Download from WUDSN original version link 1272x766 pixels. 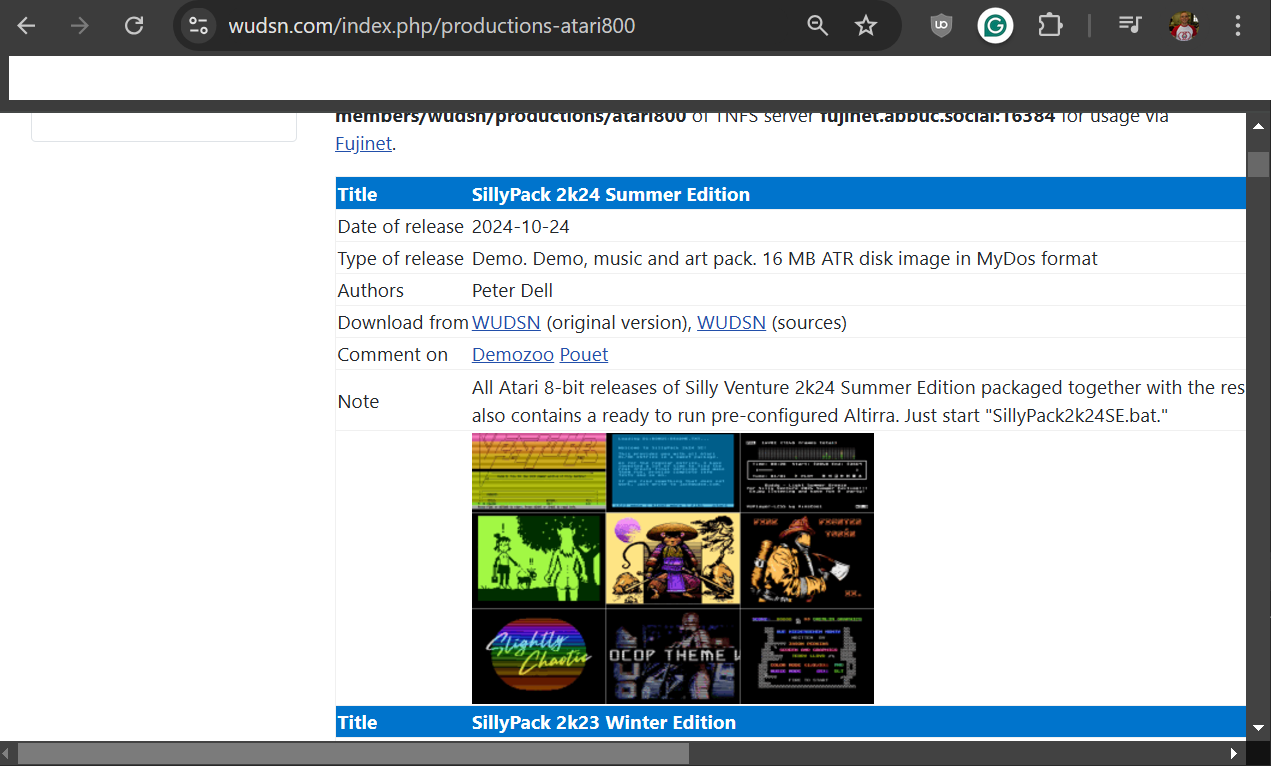(506, 323)
